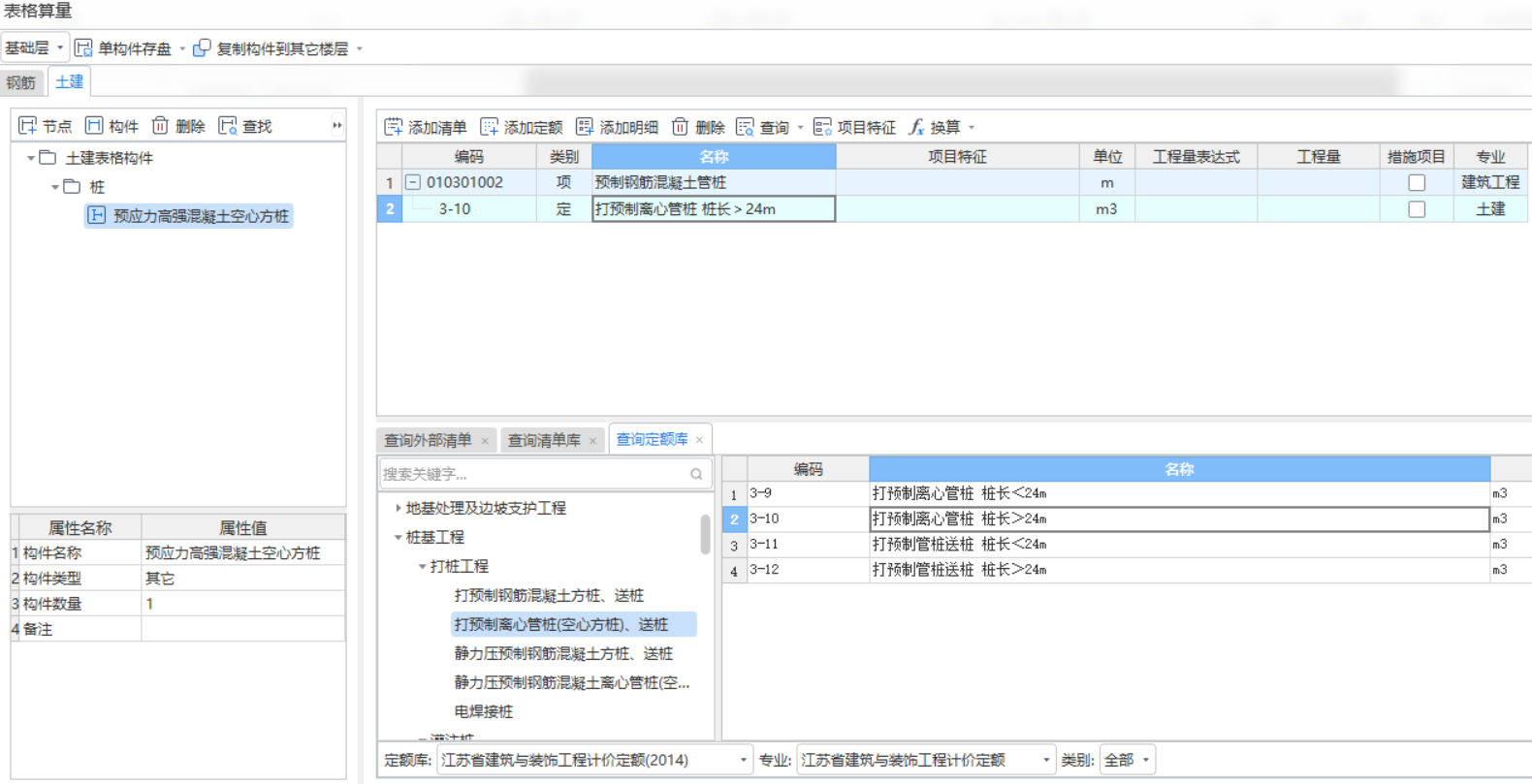Click 删除 trash icon in right toolbar
This screenshot has width=1532, height=784.
[x=680, y=127]
